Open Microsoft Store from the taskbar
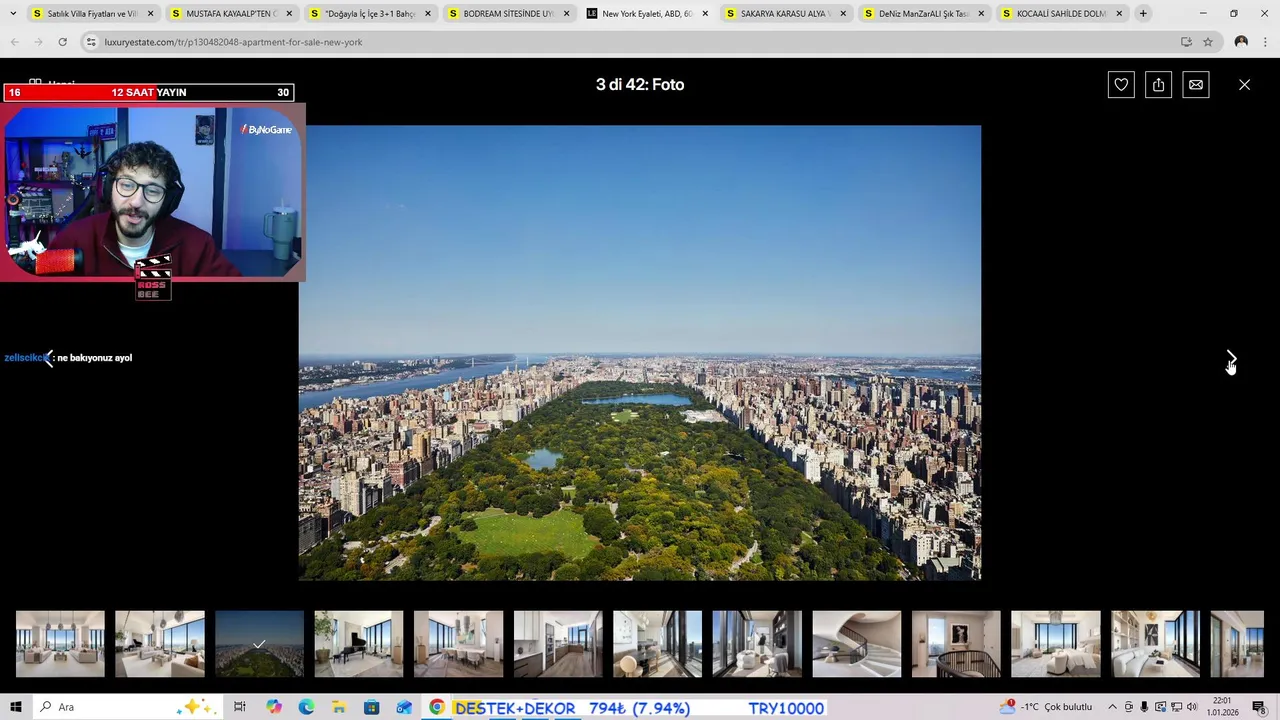This screenshot has width=1280, height=720. (x=371, y=707)
